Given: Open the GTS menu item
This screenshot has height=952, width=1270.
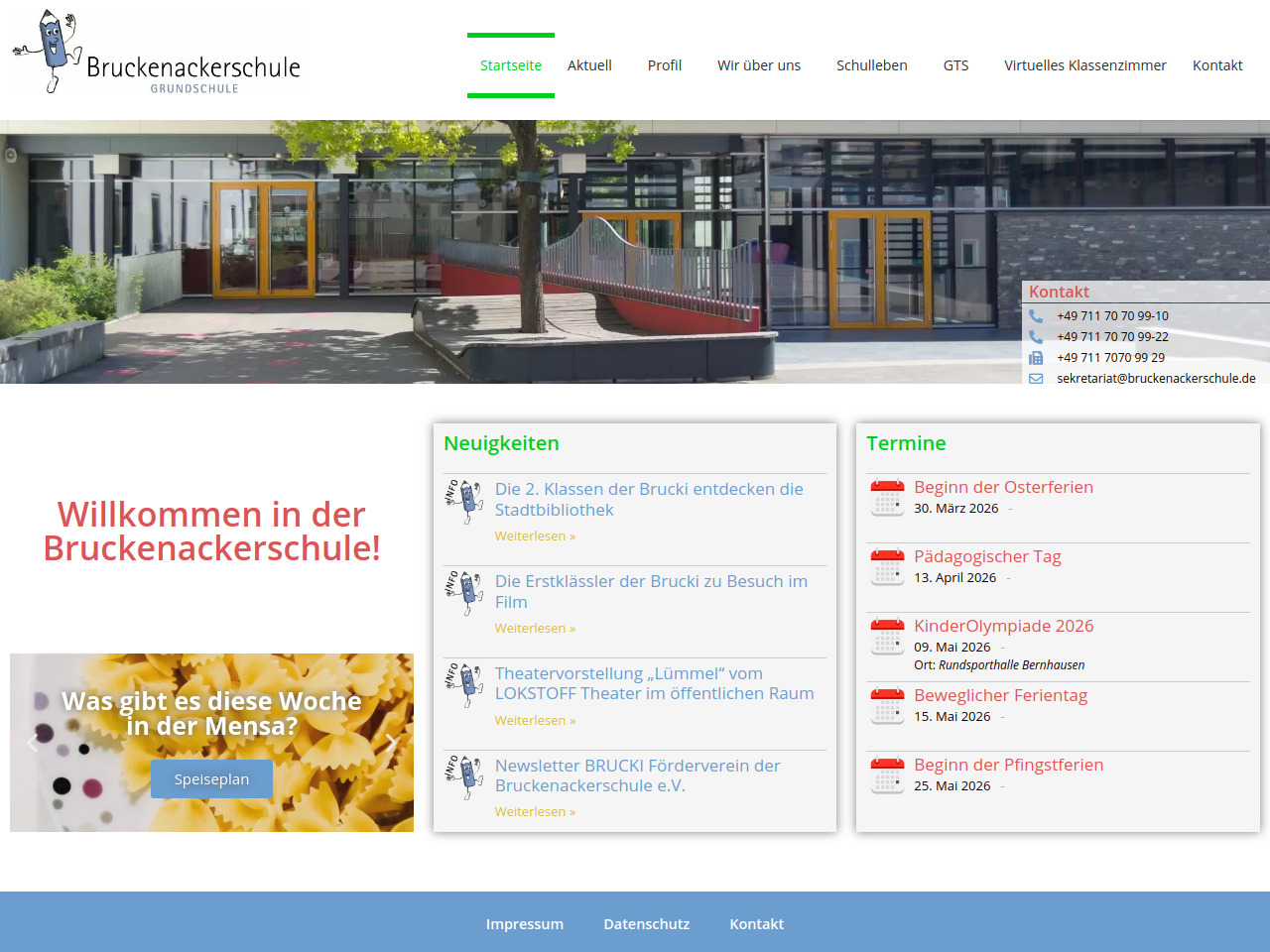Looking at the screenshot, I should pos(955,65).
